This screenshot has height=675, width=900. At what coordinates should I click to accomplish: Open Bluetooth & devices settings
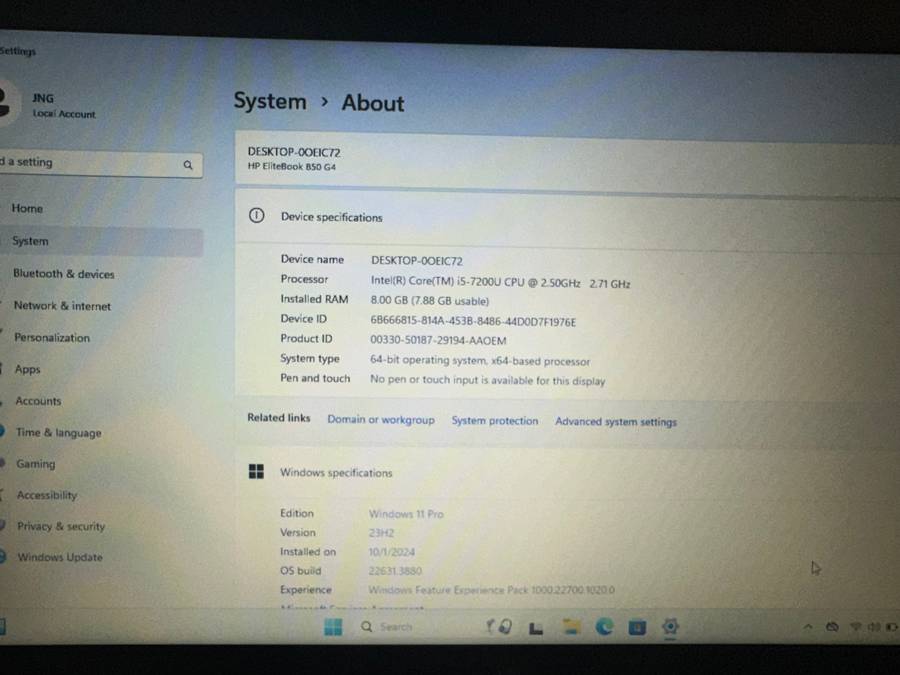coord(62,273)
